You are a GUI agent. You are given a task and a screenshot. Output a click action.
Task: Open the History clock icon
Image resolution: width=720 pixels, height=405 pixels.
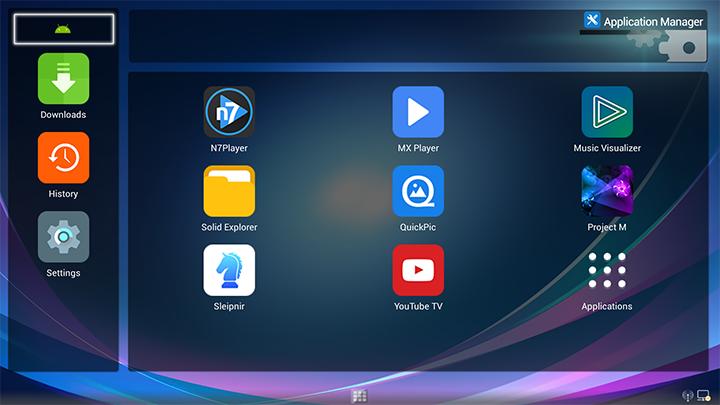[63, 158]
